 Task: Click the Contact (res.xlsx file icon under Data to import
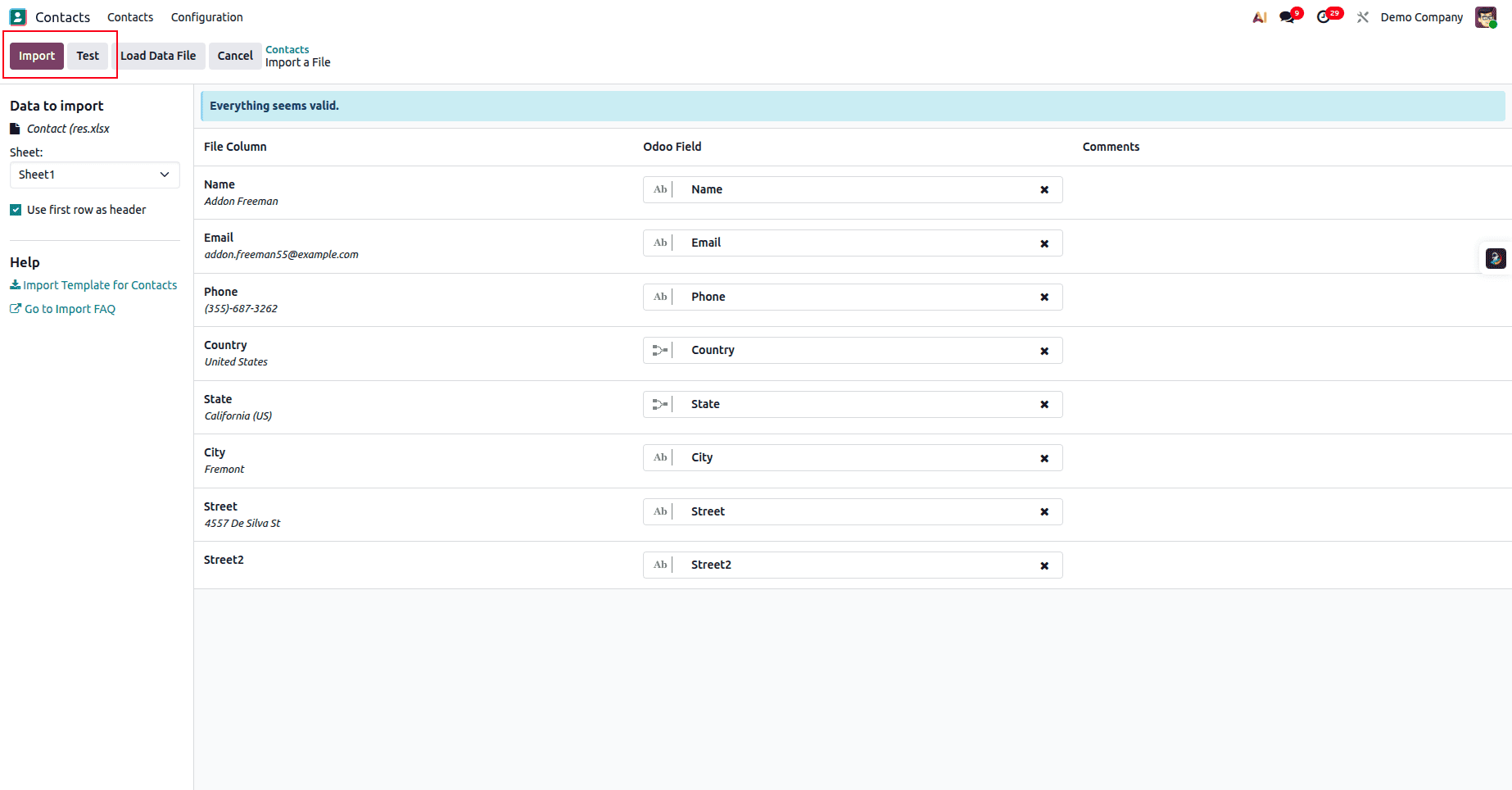(x=15, y=128)
